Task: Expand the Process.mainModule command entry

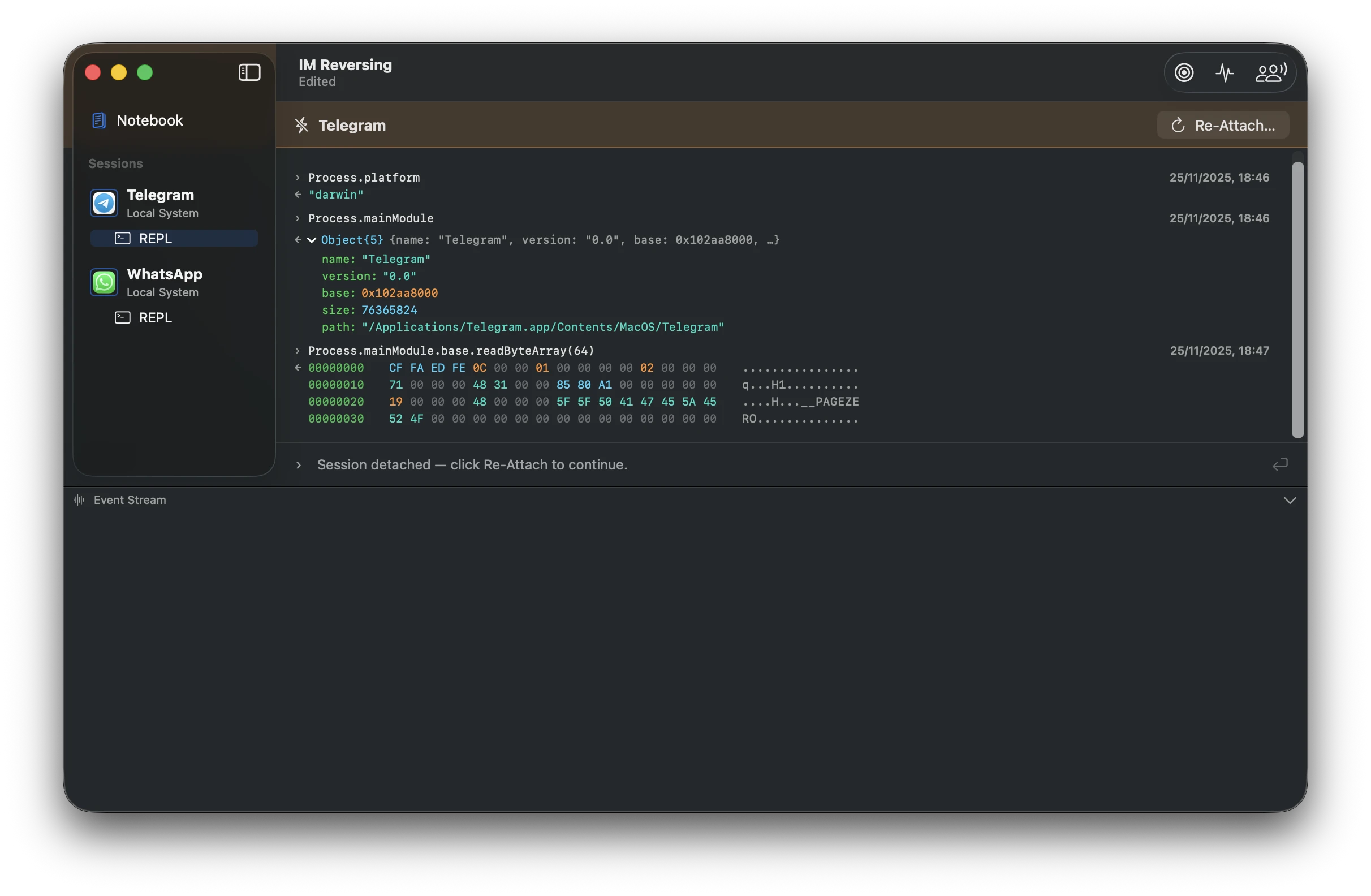Action: click(298, 218)
